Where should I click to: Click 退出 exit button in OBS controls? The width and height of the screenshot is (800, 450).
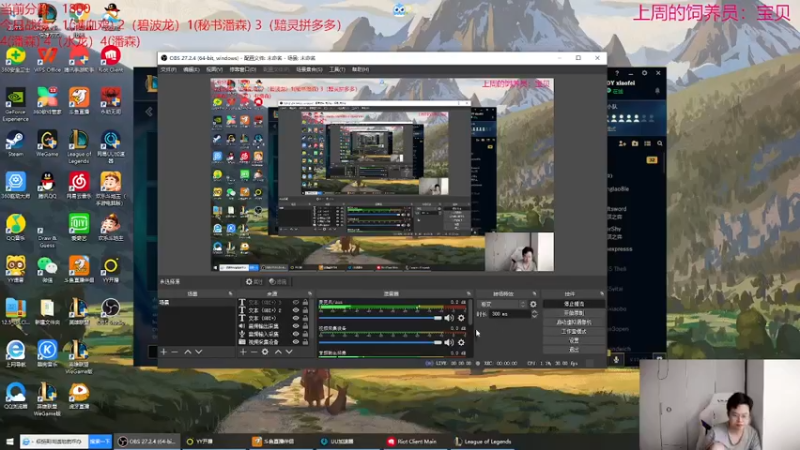(574, 349)
